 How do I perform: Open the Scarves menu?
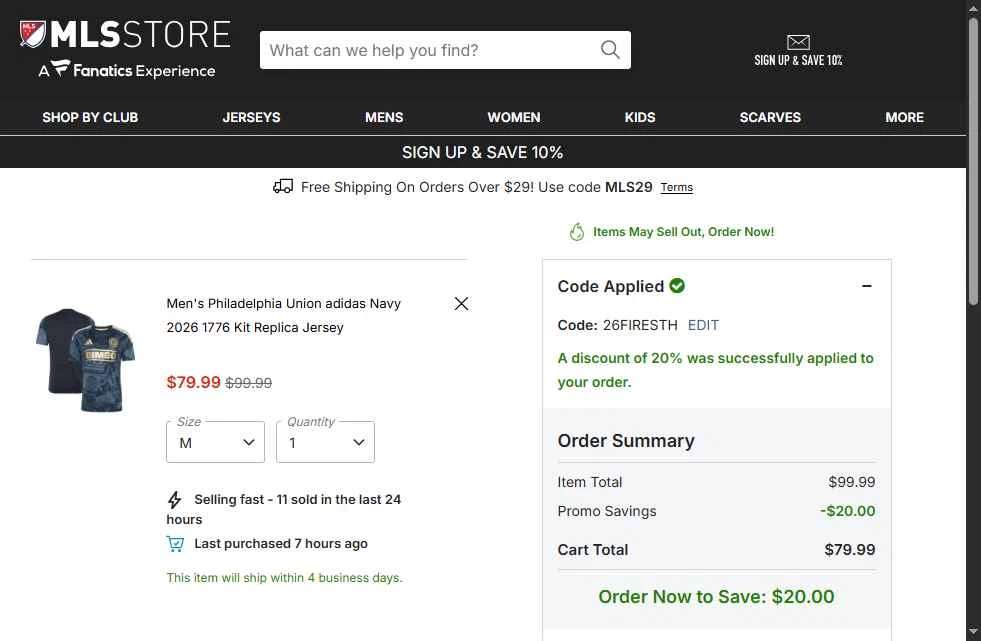tap(770, 117)
